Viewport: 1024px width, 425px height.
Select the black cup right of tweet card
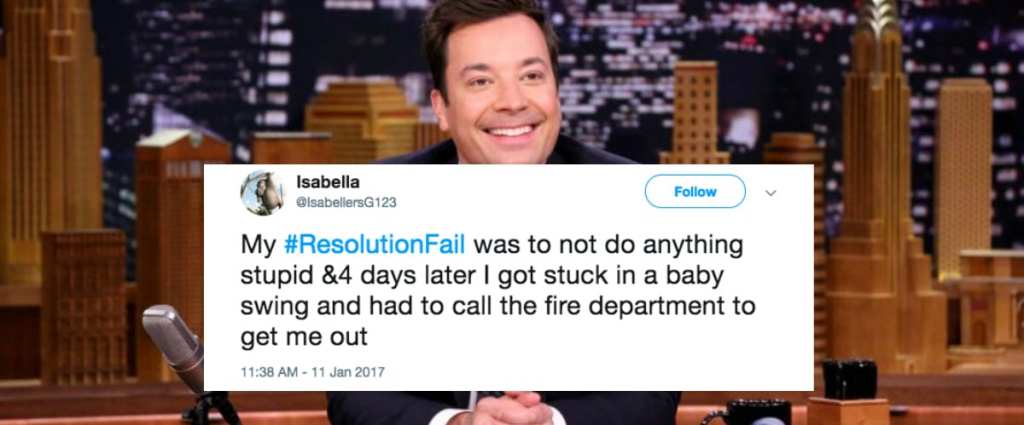[x=849, y=379]
